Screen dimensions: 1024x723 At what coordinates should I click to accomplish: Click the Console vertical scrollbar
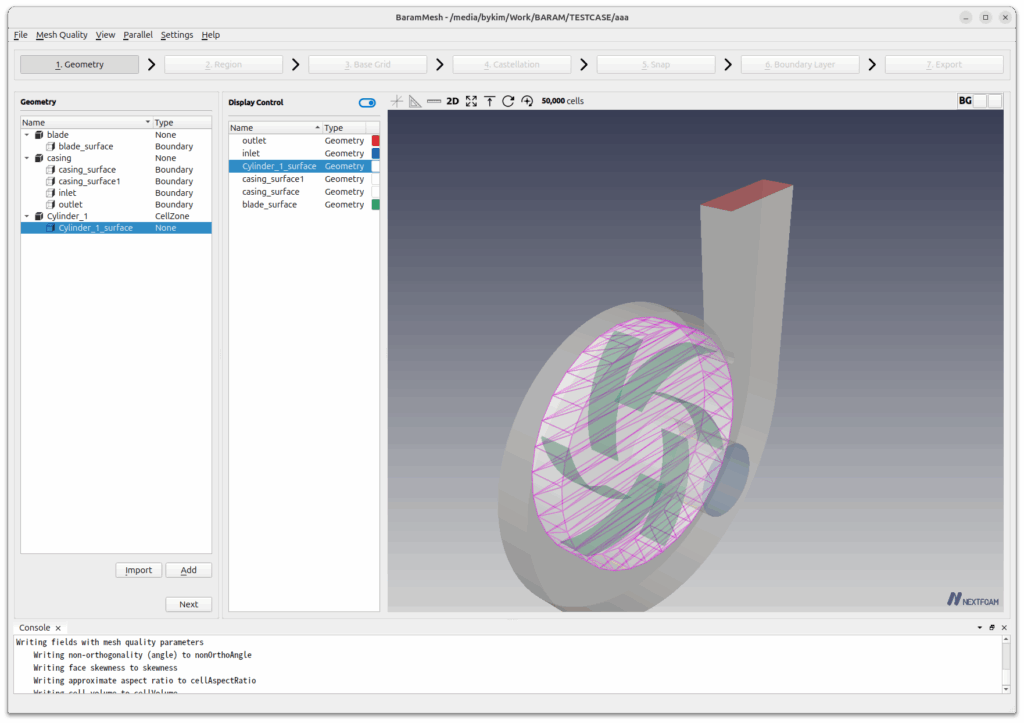(1006, 664)
